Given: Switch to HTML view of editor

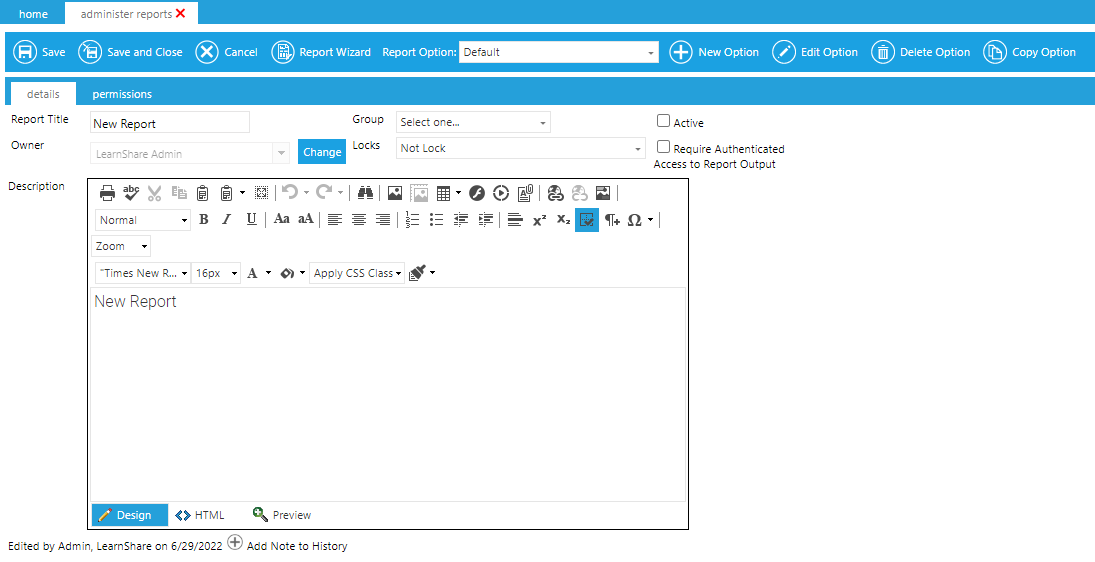Looking at the screenshot, I should tap(200, 515).
